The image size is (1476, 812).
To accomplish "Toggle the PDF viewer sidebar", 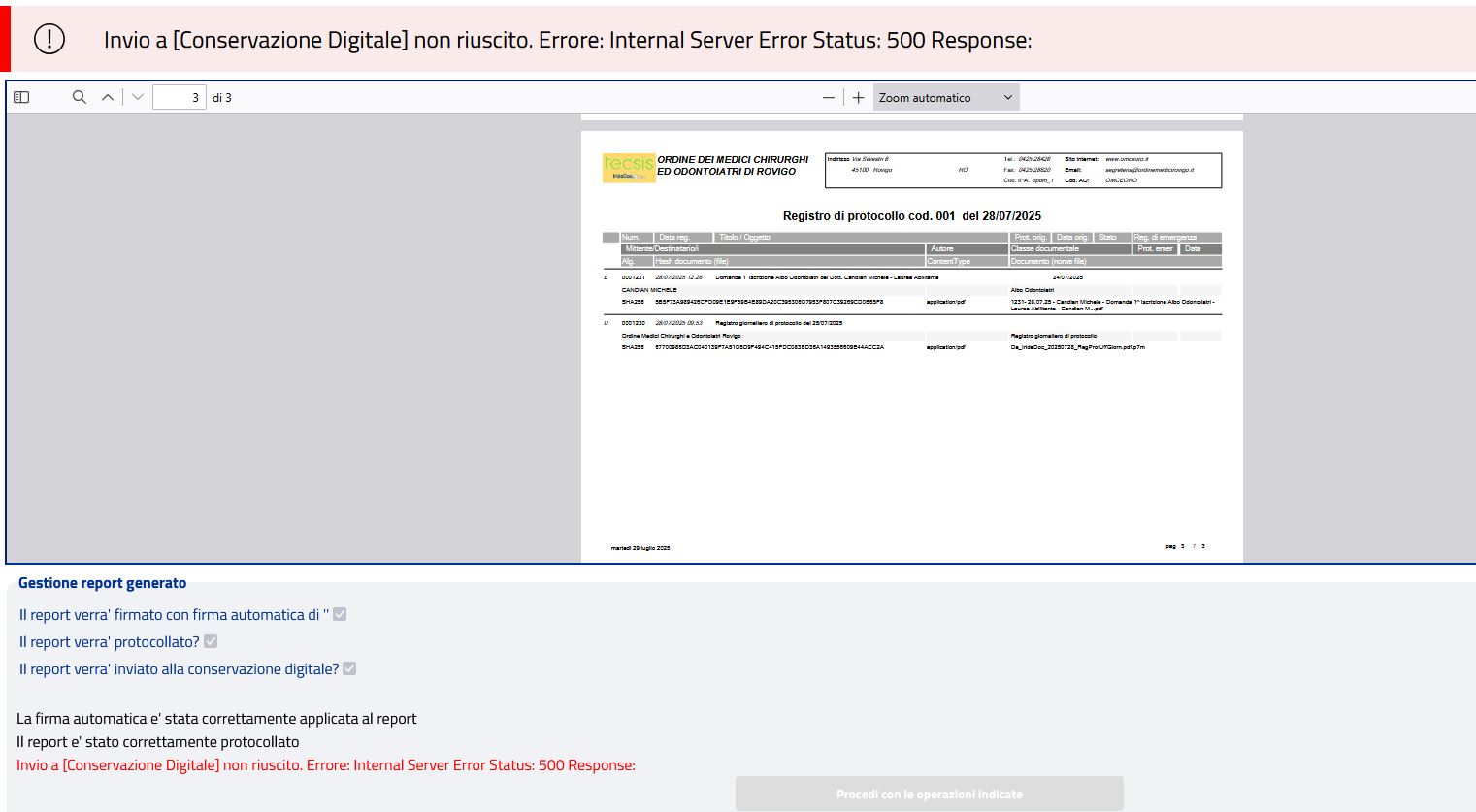I will tap(21, 97).
